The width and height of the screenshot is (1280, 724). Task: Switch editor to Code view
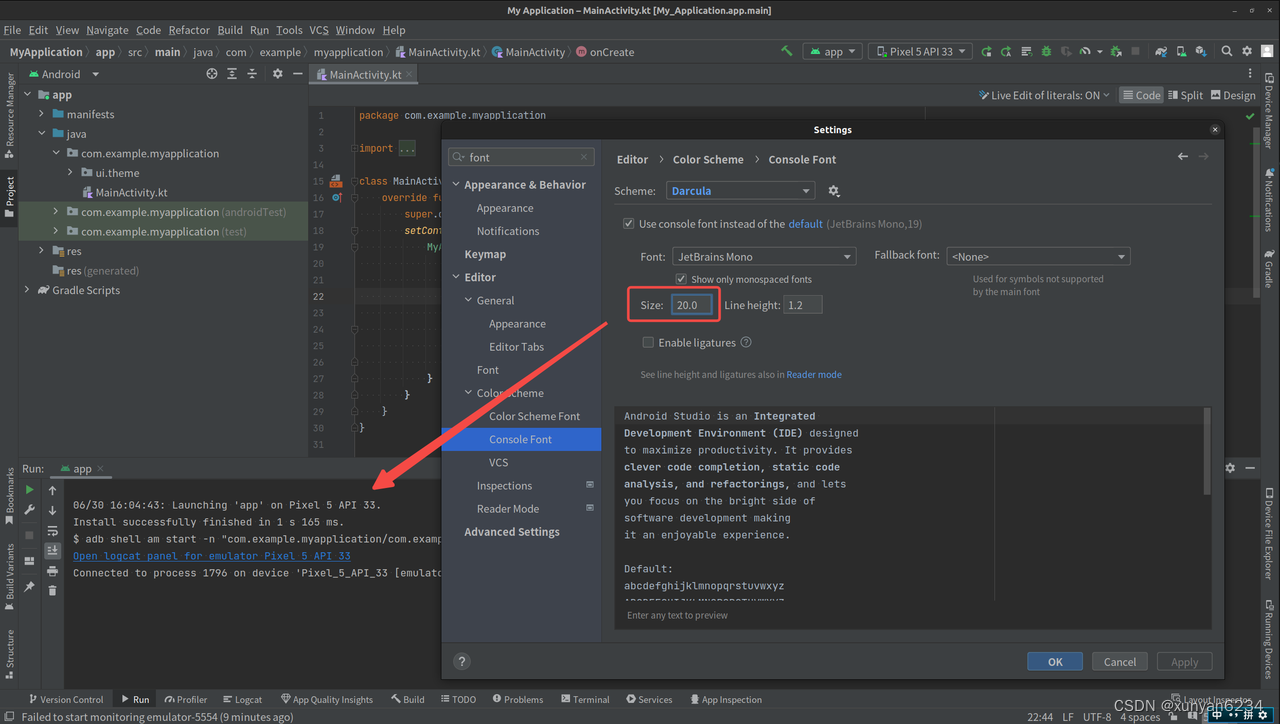pyautogui.click(x=1141, y=95)
